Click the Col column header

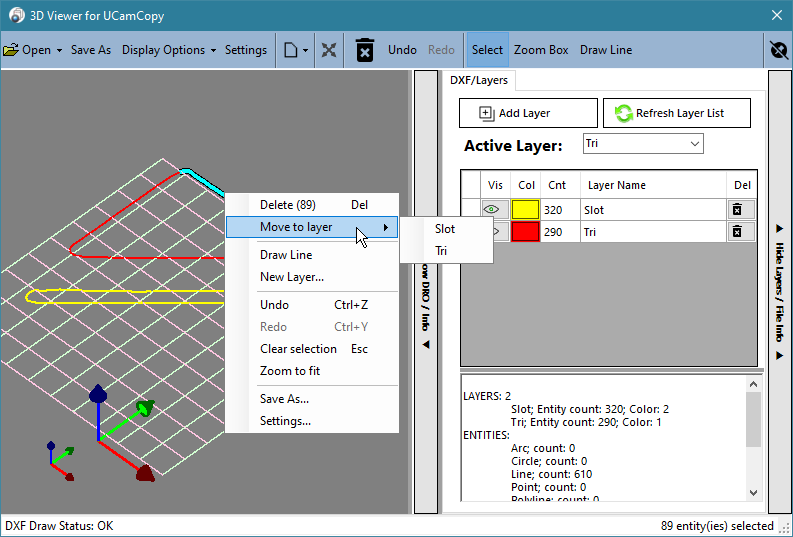pyautogui.click(x=526, y=185)
